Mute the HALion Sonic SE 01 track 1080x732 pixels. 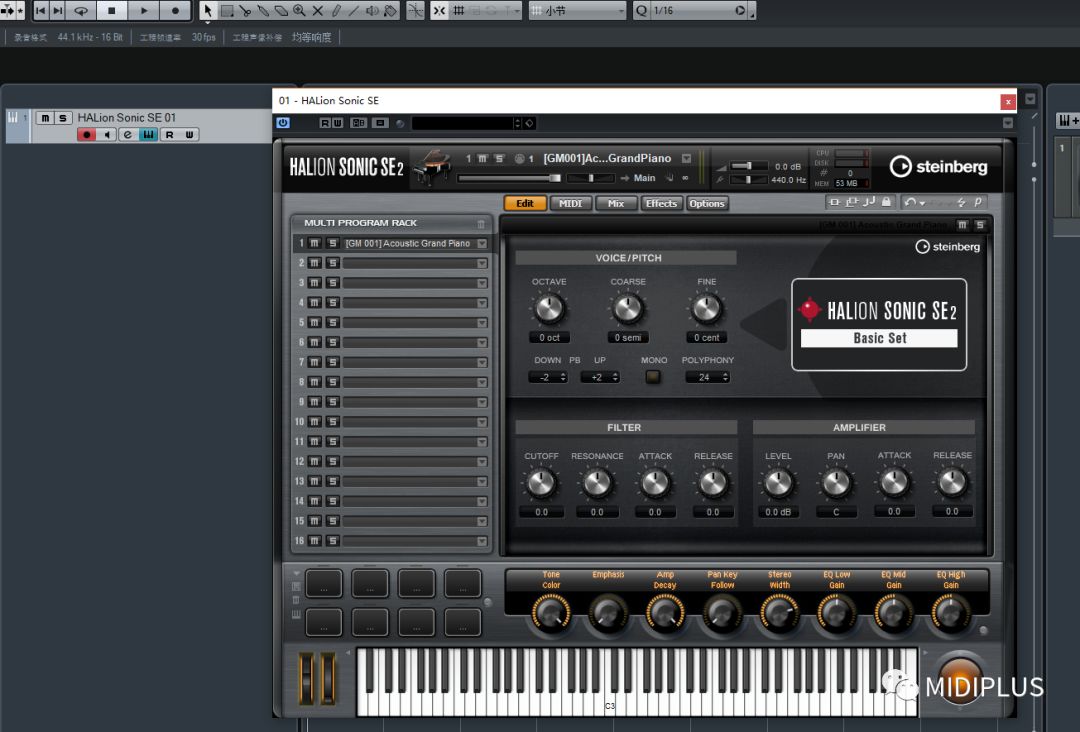coord(45,118)
